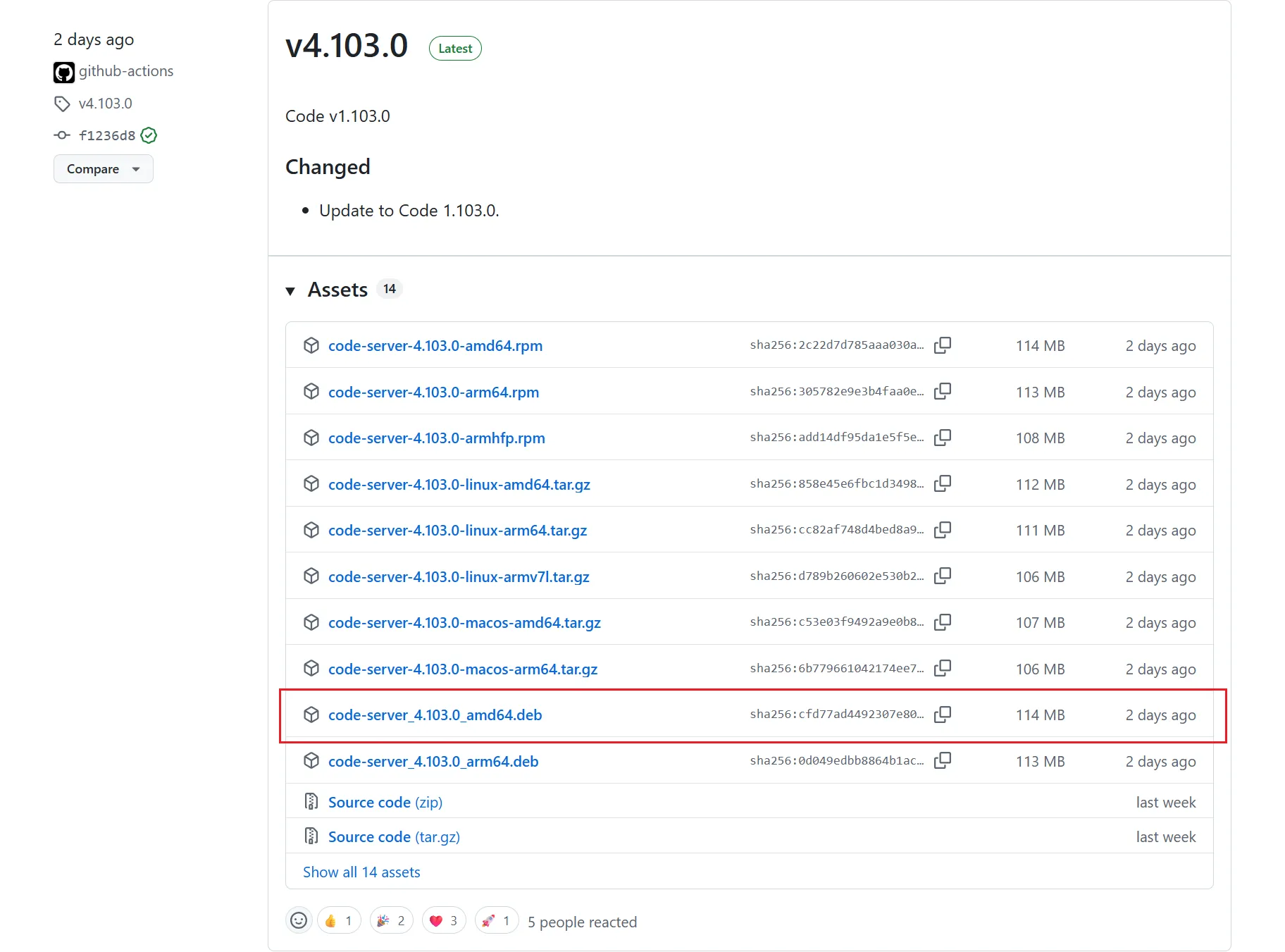Click the commit icon beside f1236d8
The image size is (1285, 952).
pos(62,135)
